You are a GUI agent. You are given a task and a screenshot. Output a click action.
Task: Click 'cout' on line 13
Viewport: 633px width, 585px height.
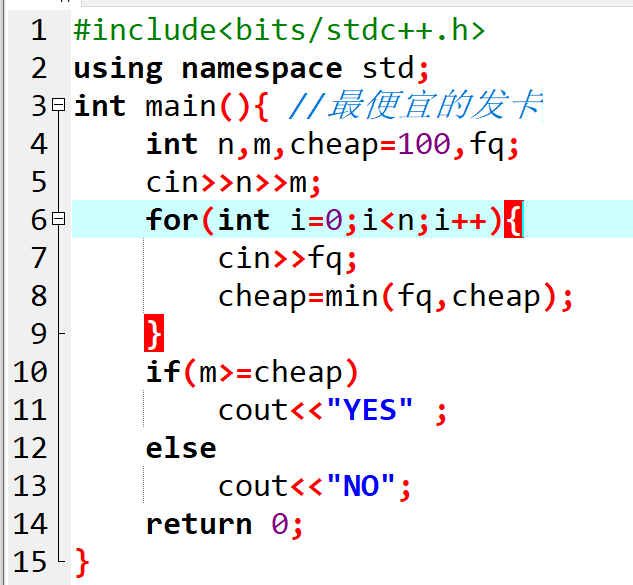point(253,486)
